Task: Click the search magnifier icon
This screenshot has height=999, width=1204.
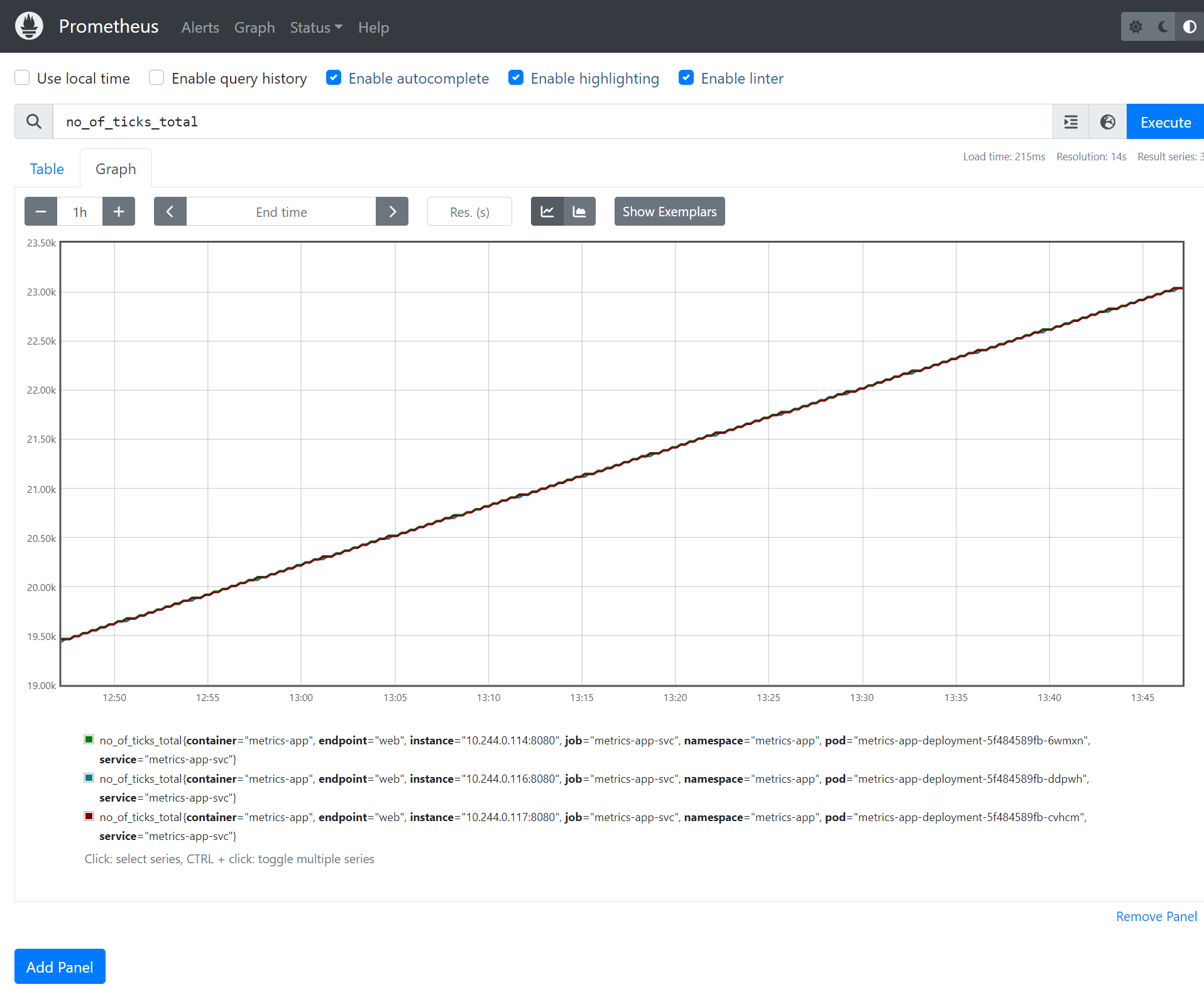Action: coord(33,121)
